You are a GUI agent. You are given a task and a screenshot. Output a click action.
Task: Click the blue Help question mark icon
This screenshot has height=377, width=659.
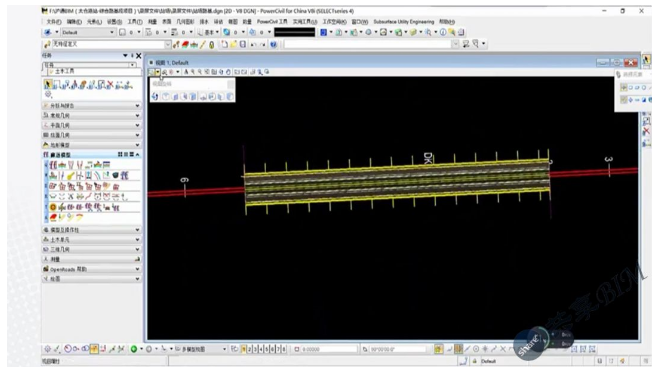tap(274, 44)
